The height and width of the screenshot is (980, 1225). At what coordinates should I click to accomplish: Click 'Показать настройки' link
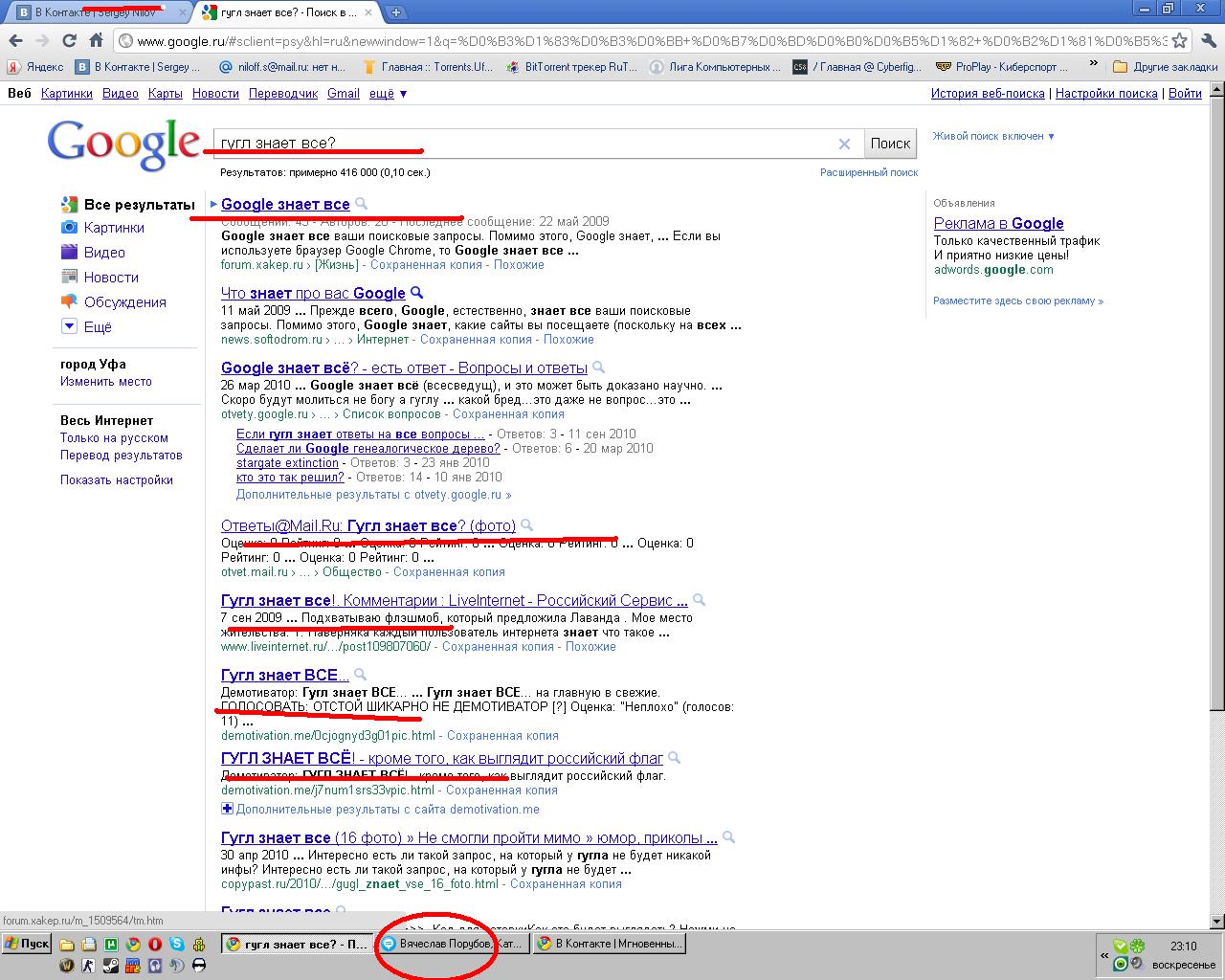[x=117, y=480]
